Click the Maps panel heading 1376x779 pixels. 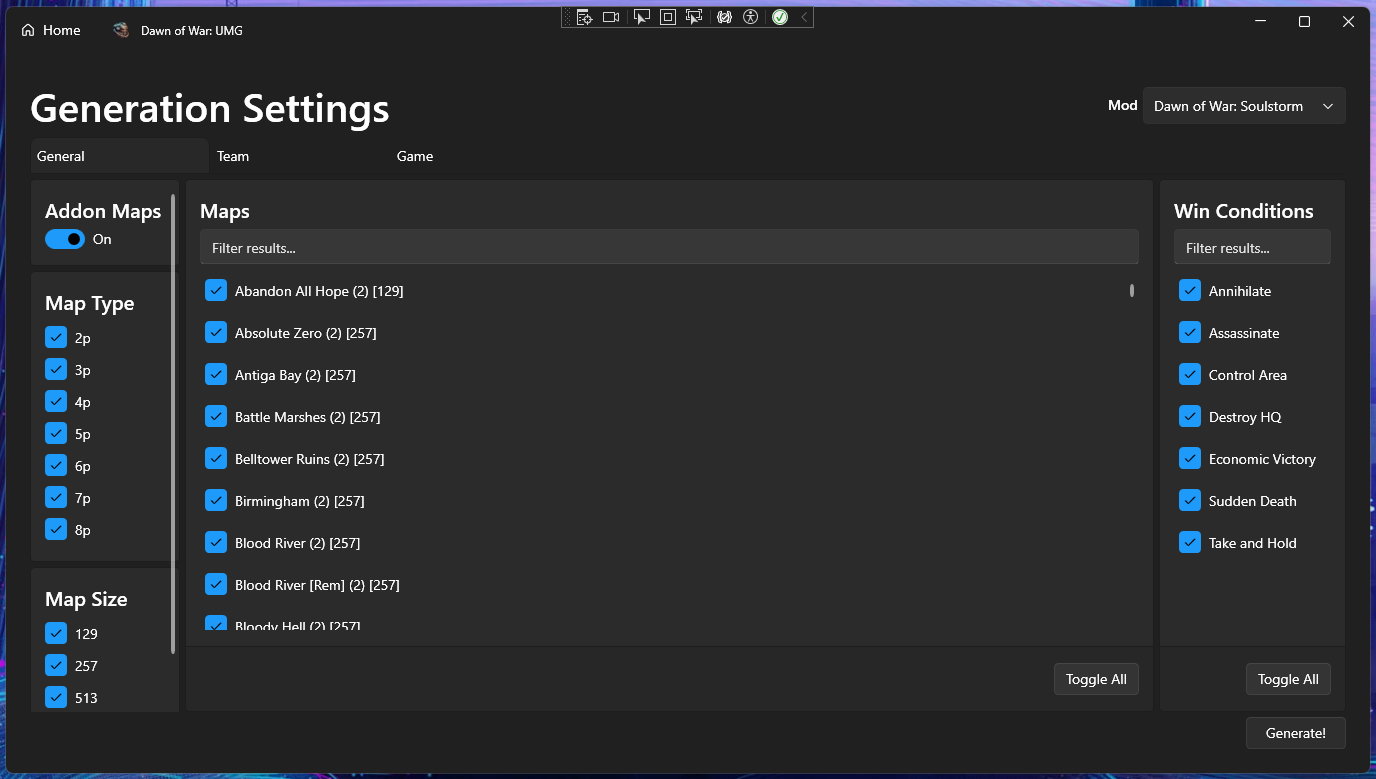point(225,211)
